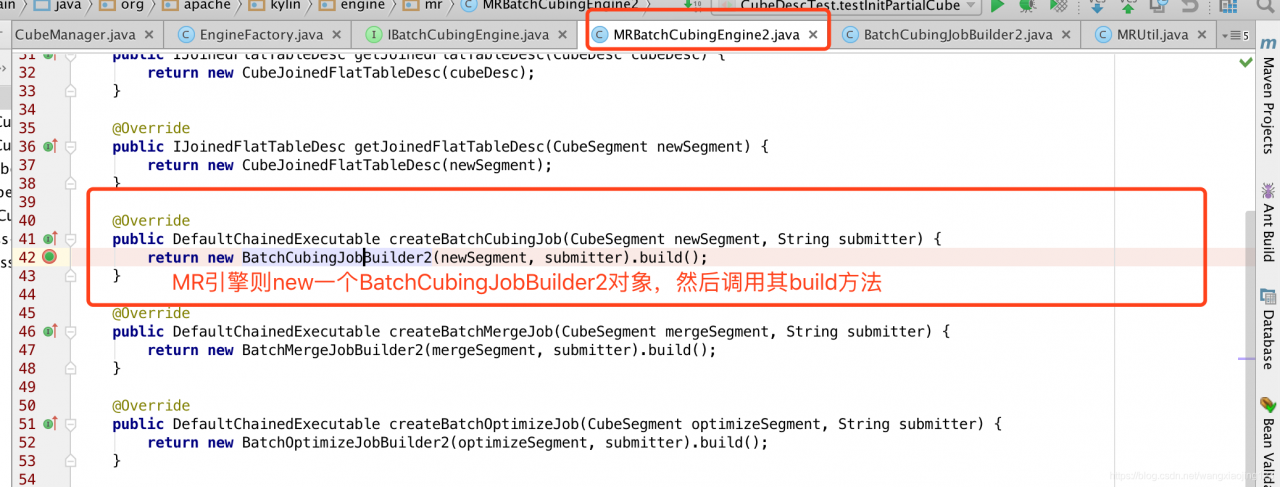Click CubeJoinedFlatTableDesc(newSegment) on line 37

click(392, 165)
